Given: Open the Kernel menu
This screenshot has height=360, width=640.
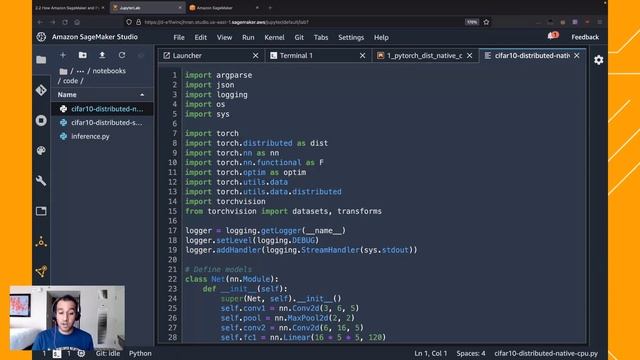Looking at the screenshot, I should pyautogui.click(x=274, y=37).
